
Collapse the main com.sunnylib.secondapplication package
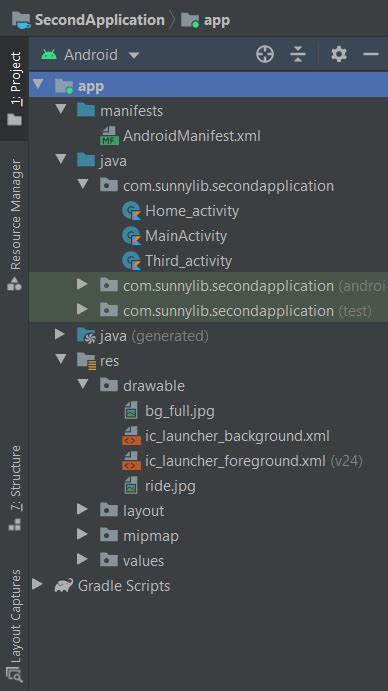[83, 184]
